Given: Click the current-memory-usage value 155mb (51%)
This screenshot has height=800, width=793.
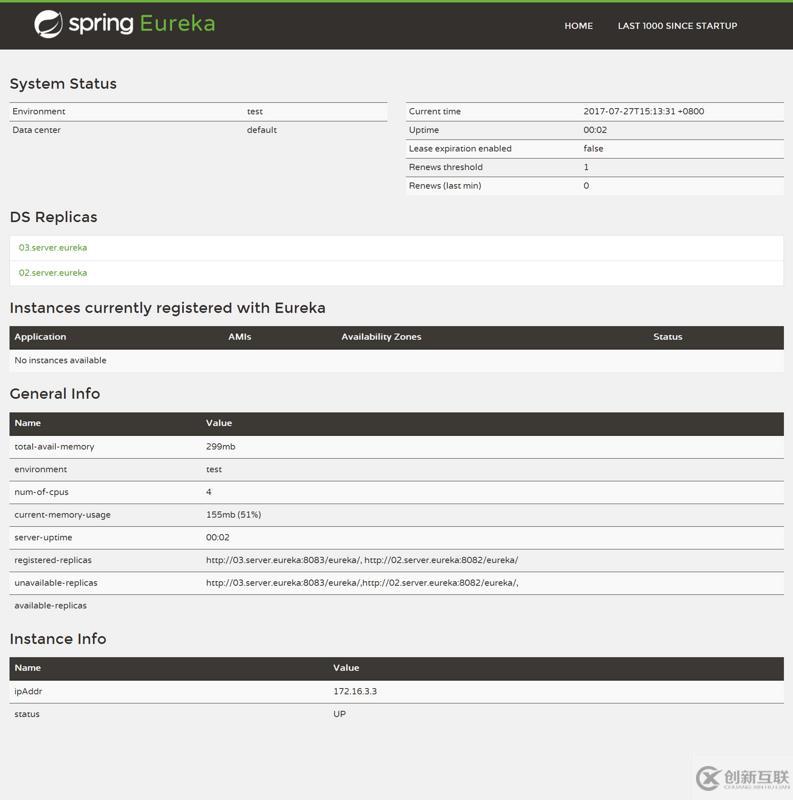Looking at the screenshot, I should (x=234, y=515).
